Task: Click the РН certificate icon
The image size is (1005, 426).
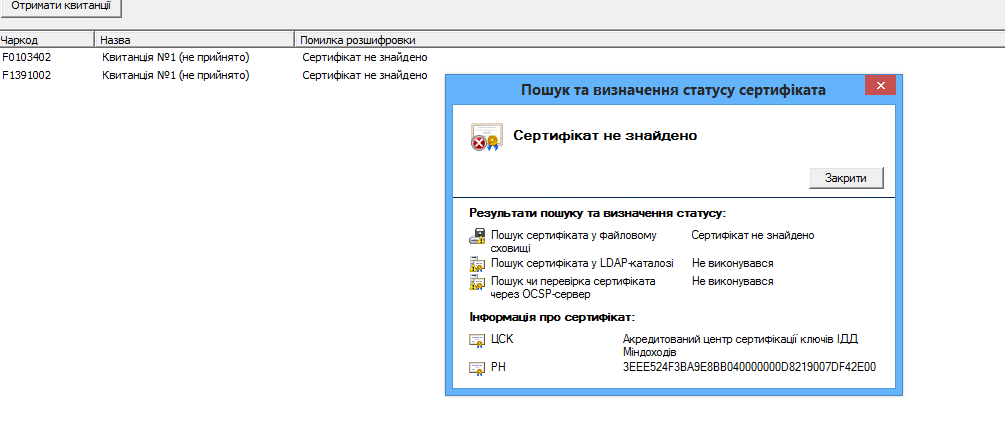Action: click(476, 368)
